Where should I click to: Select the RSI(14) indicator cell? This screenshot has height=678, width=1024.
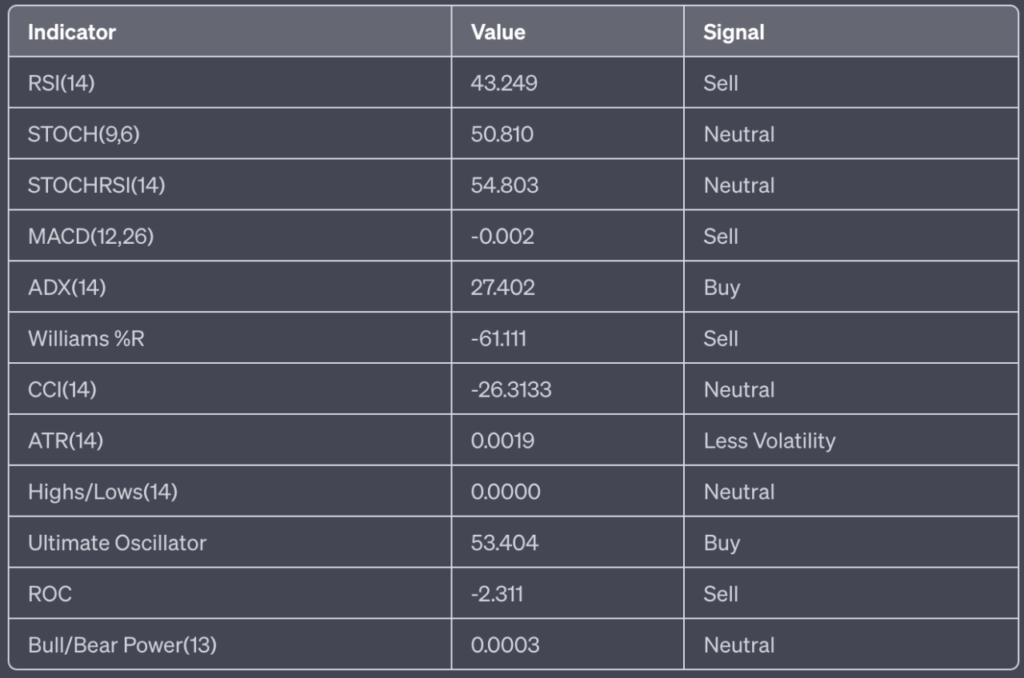(x=230, y=83)
